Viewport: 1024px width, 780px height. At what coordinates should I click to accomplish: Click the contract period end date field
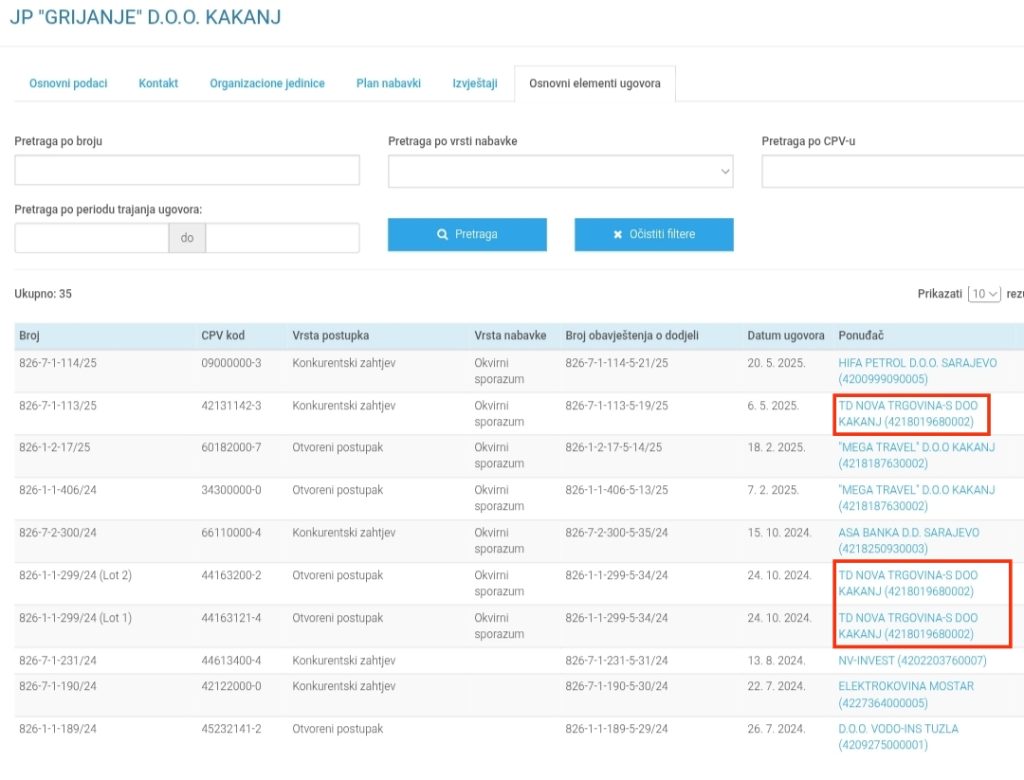click(x=282, y=238)
